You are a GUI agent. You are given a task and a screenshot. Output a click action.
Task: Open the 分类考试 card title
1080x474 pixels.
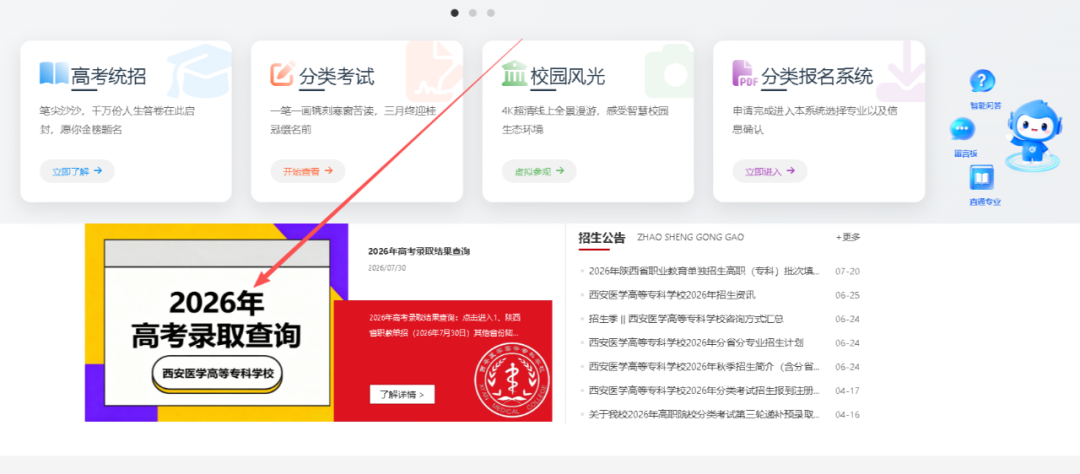tap(337, 76)
